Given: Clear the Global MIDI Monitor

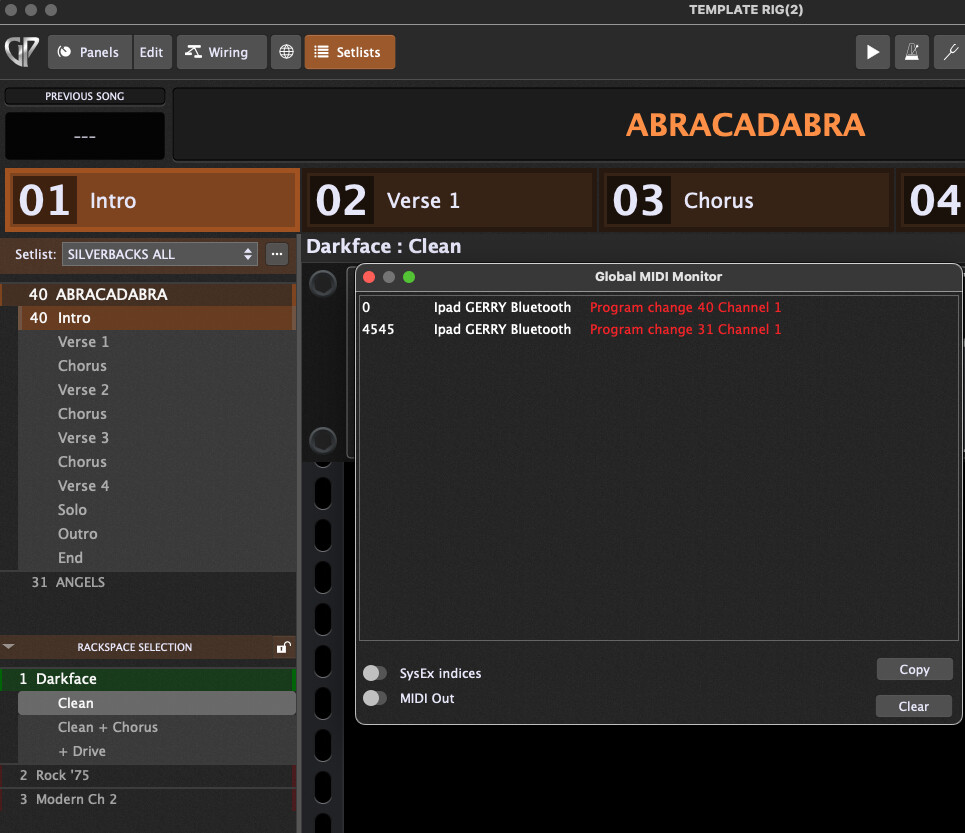Looking at the screenshot, I should [914, 706].
